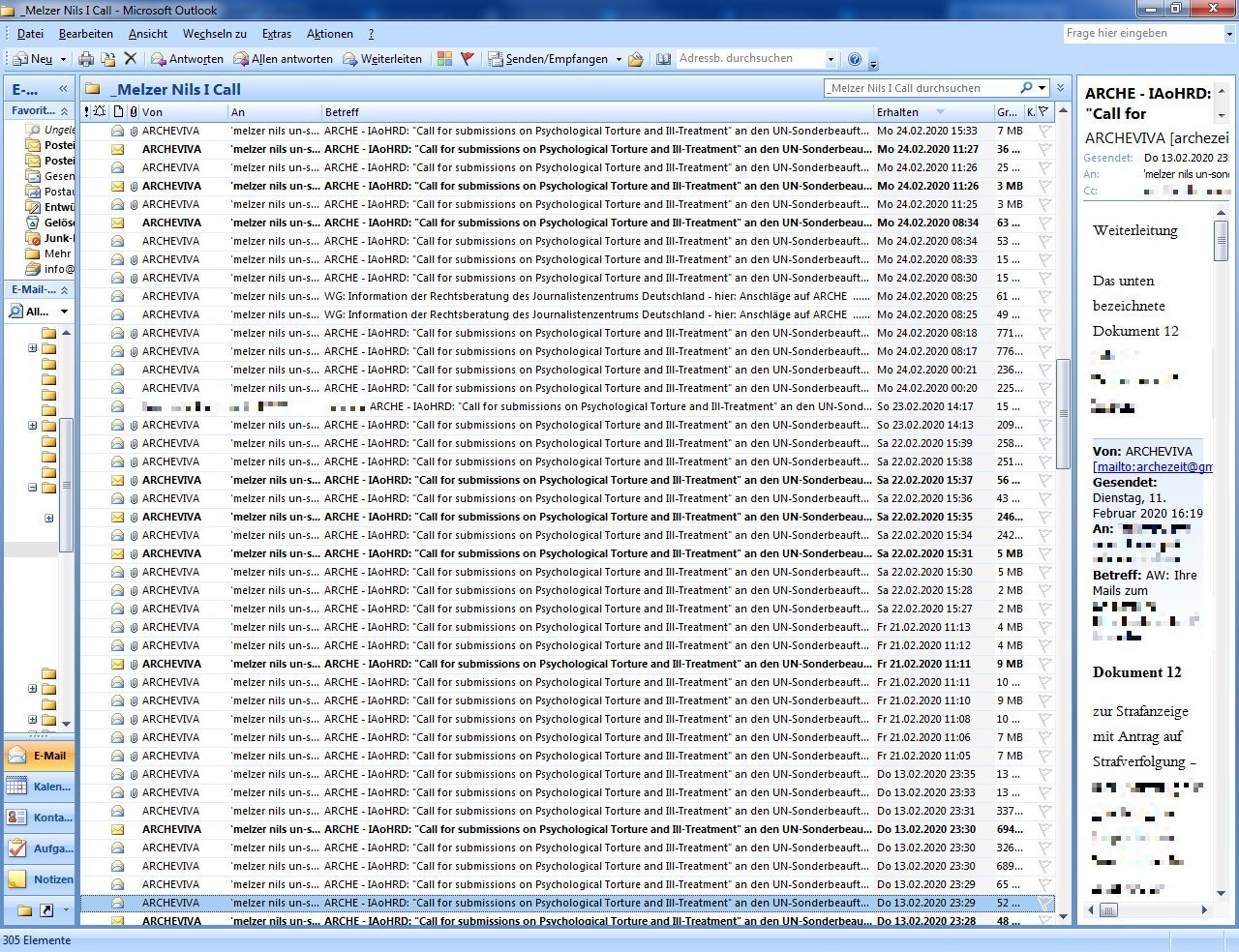
Task: Open the Junk e-mail folder
Action: click(50, 238)
